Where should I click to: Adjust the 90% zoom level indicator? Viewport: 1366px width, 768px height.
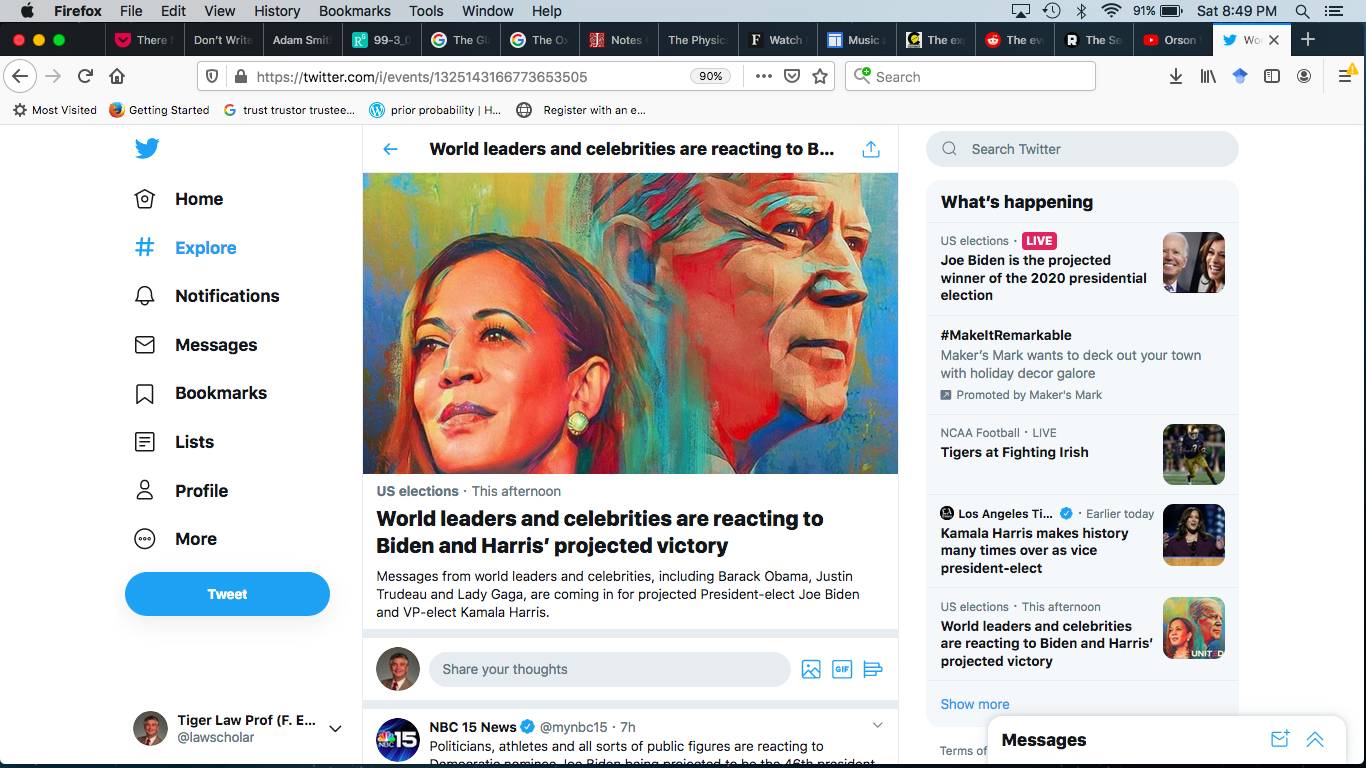coord(710,76)
